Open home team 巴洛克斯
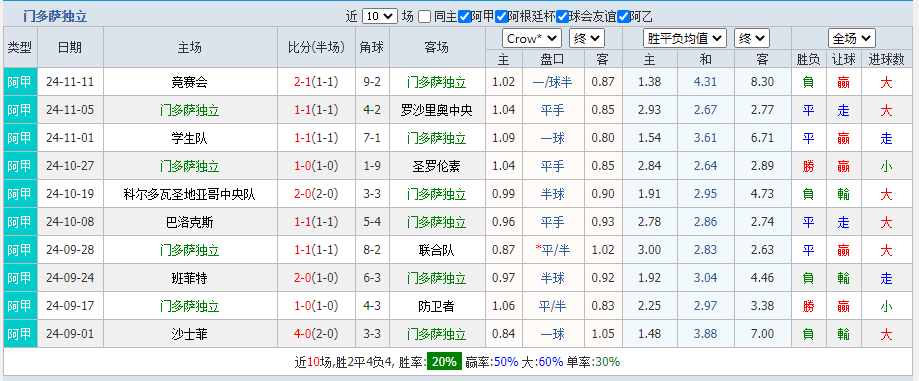Screen dimensions: 919x381 (x=190, y=222)
